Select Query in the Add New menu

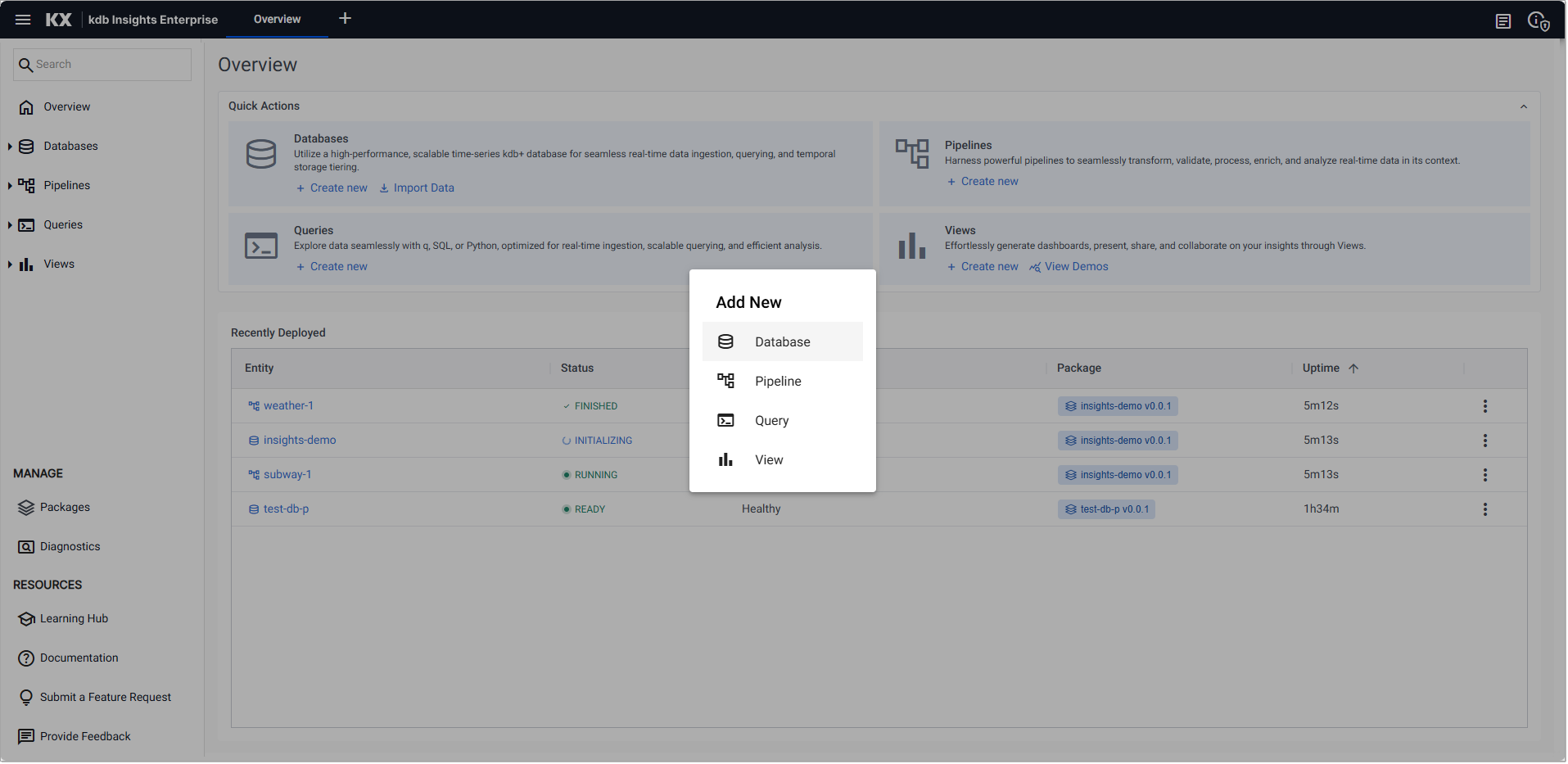771,421
